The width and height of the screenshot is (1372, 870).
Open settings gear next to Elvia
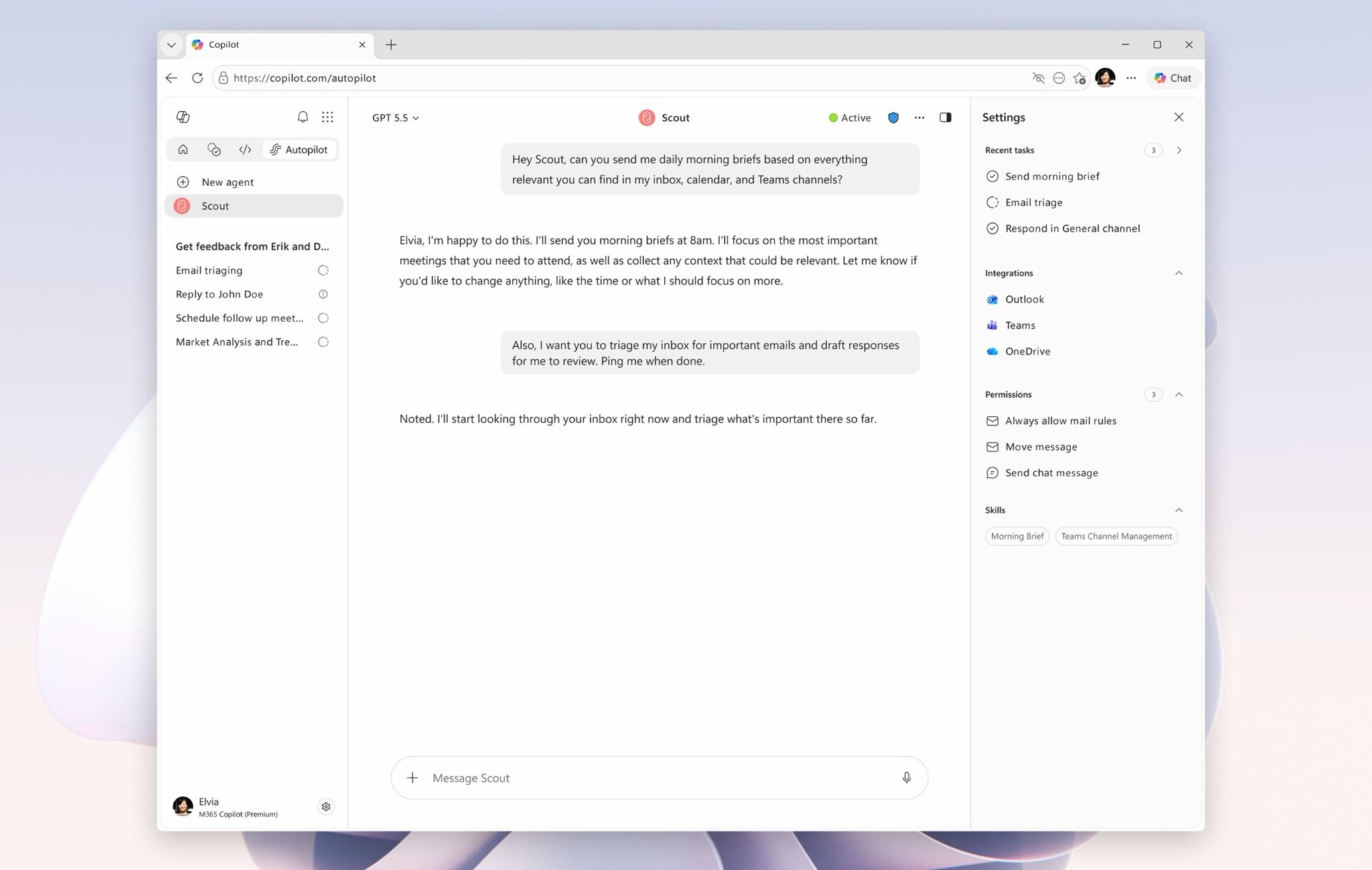pyautogui.click(x=326, y=807)
